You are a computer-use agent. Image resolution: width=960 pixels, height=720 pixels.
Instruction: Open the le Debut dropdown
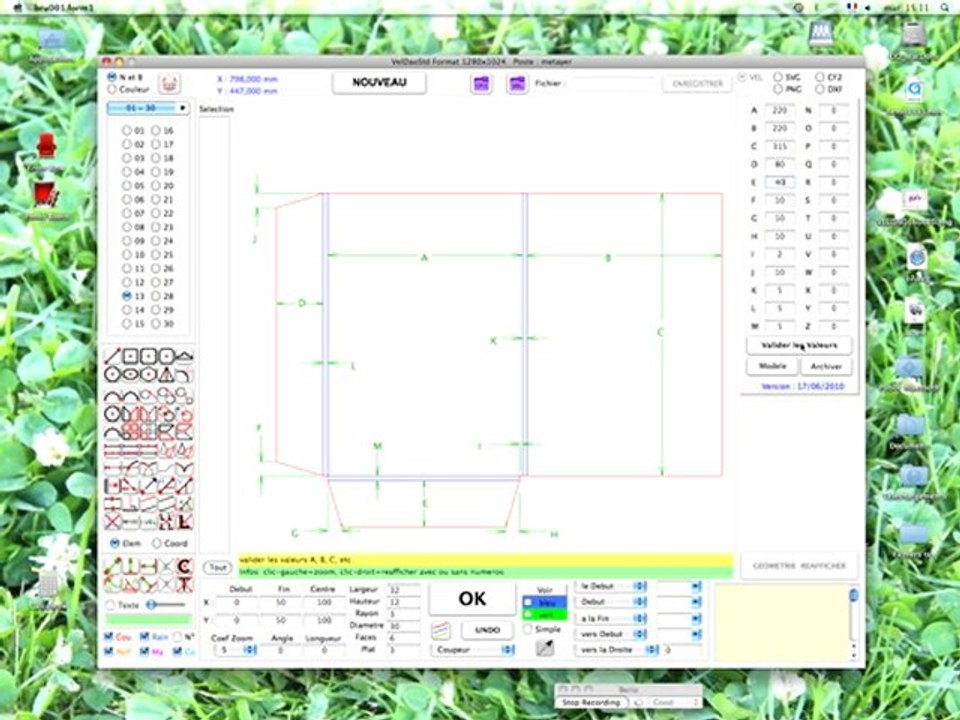tap(611, 587)
